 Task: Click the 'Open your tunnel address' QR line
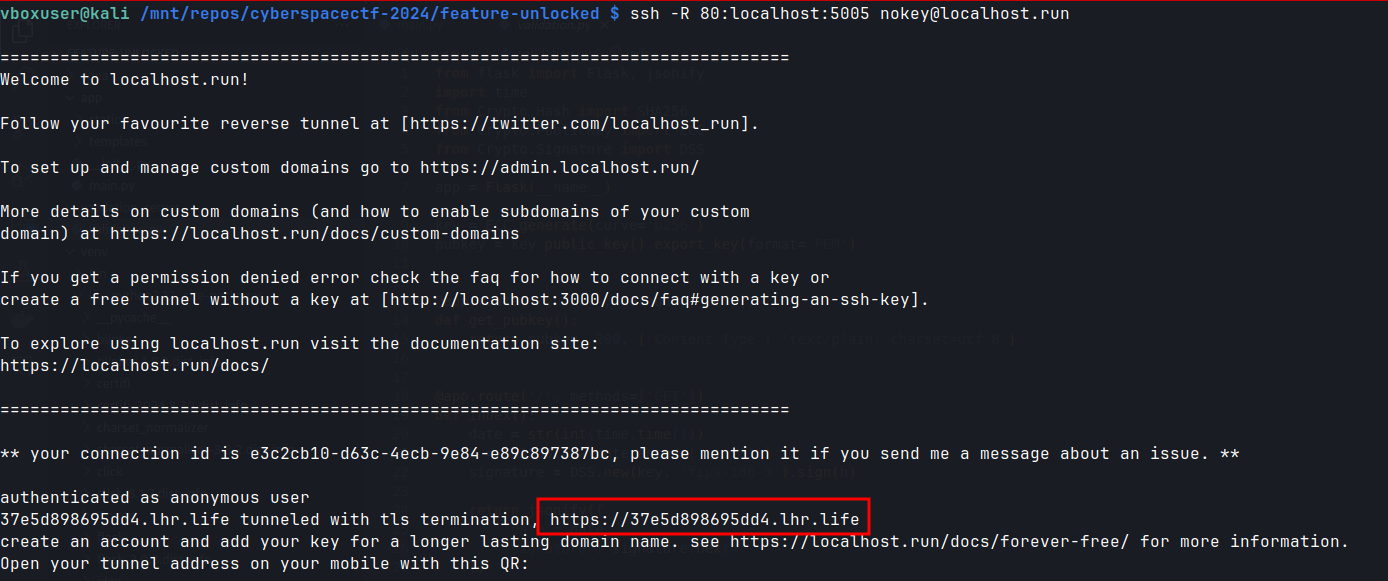264,563
